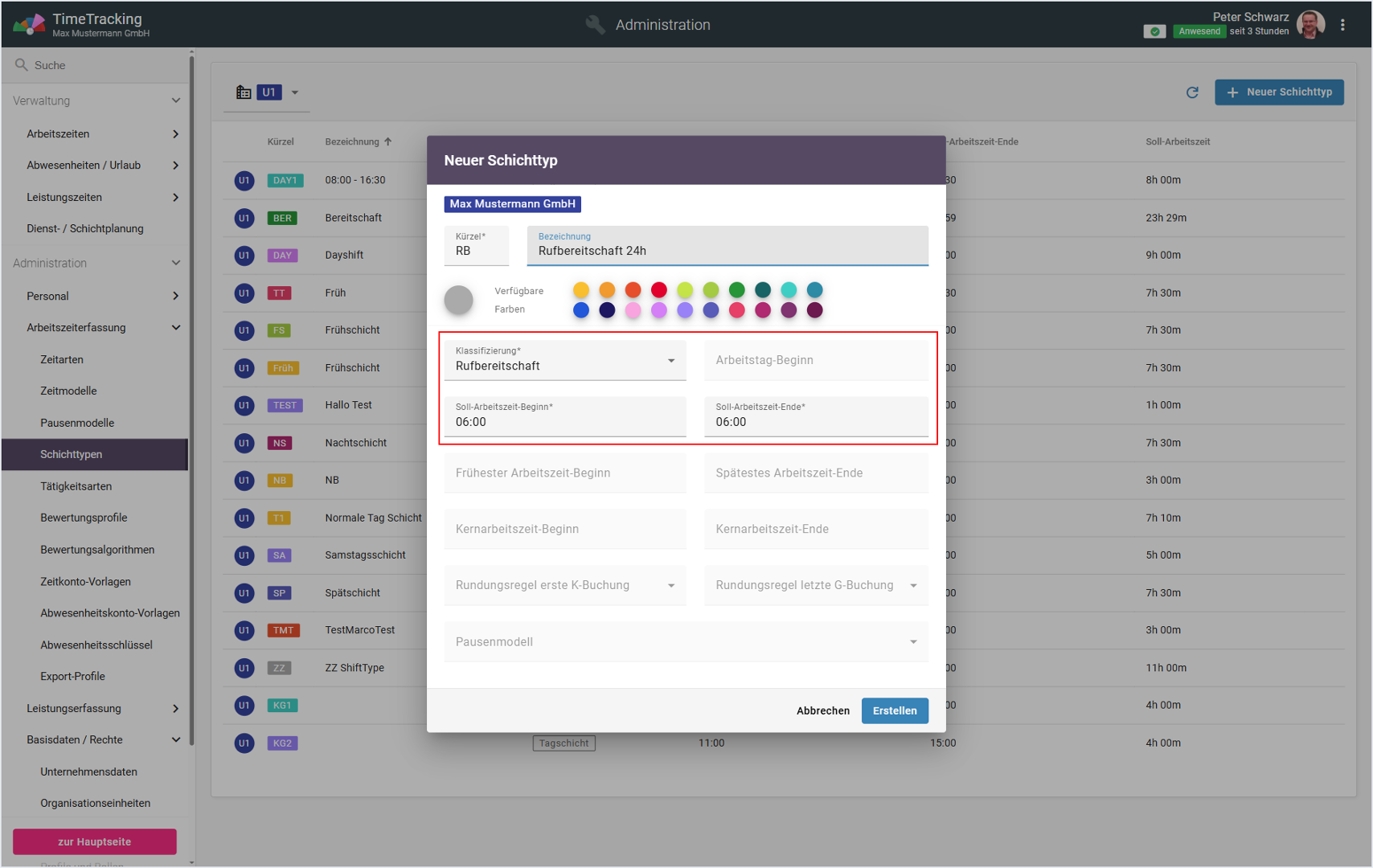Select Pausenmodelle menu entry
The width and height of the screenshot is (1373, 868).
77,423
